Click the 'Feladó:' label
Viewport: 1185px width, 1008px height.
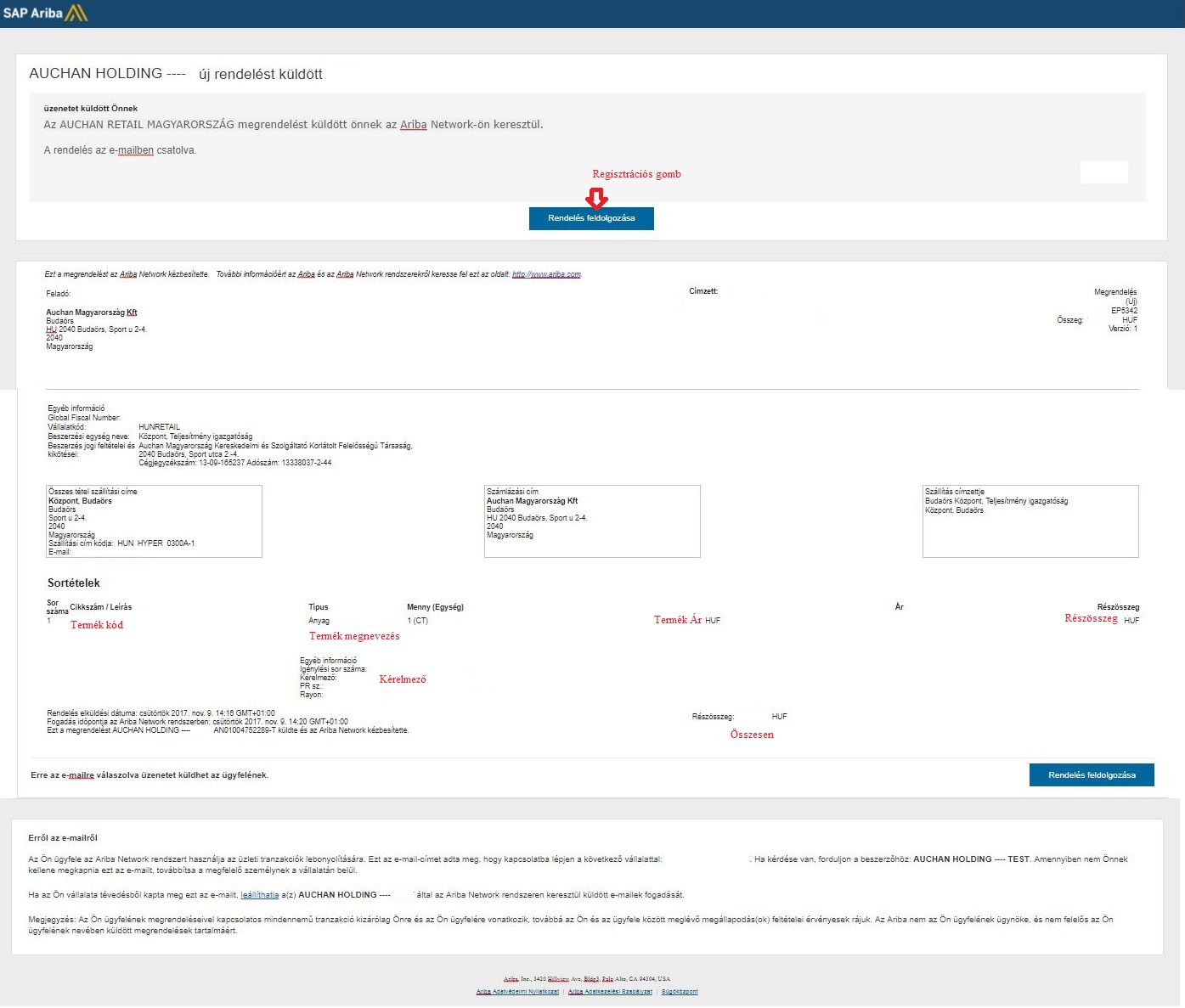(x=58, y=294)
